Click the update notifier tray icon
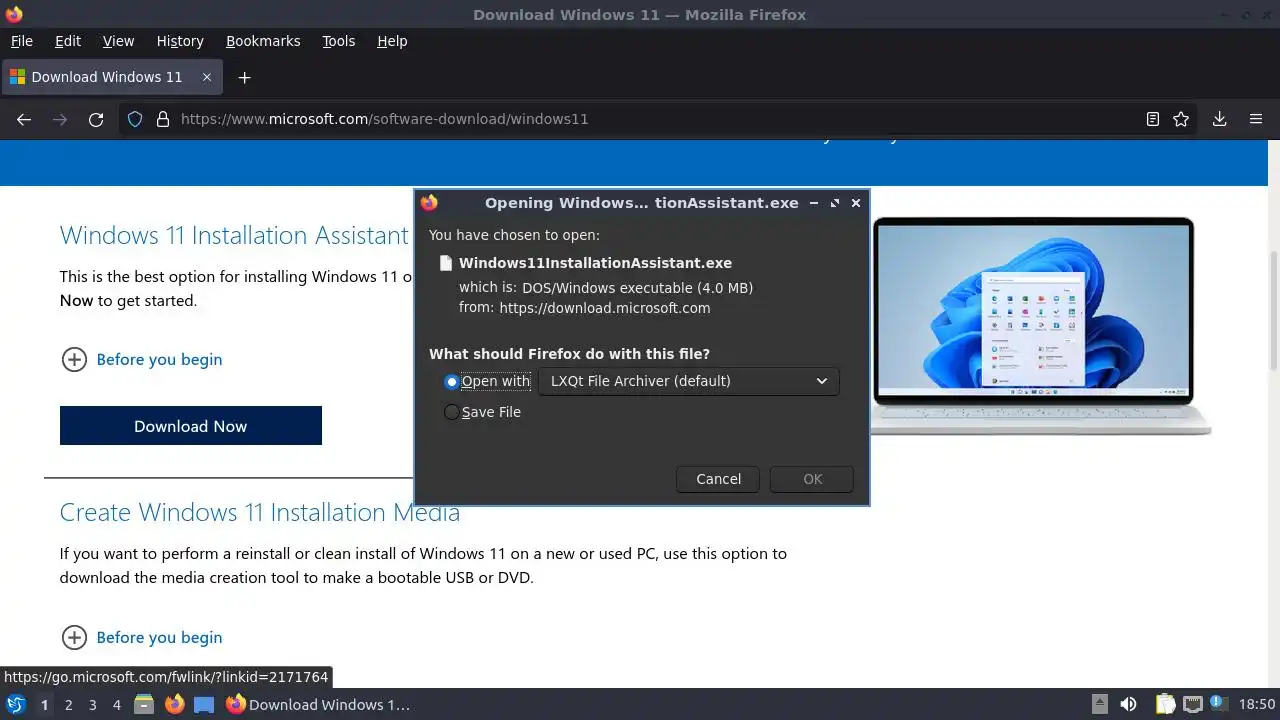 tap(1218, 705)
